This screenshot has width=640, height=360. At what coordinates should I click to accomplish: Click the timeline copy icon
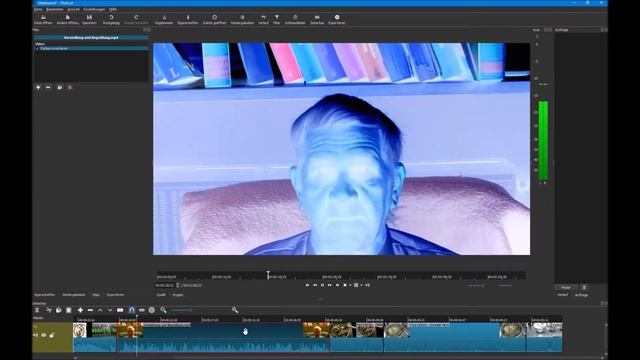click(59, 310)
